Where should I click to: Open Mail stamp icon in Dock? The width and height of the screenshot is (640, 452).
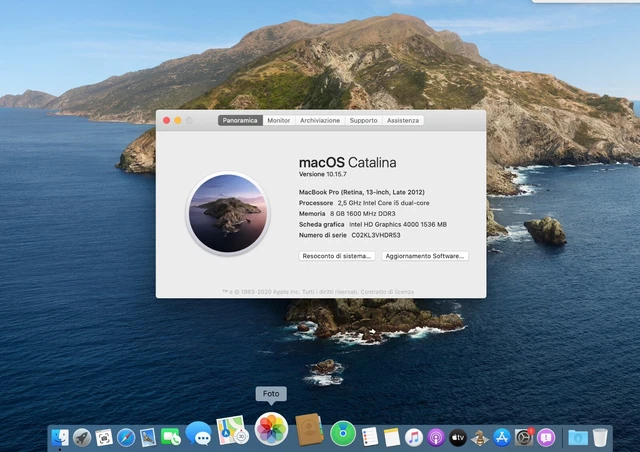coord(148,438)
